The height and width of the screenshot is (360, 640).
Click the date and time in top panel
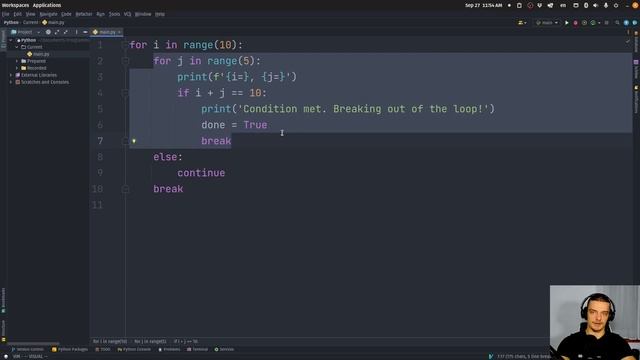click(484, 5)
